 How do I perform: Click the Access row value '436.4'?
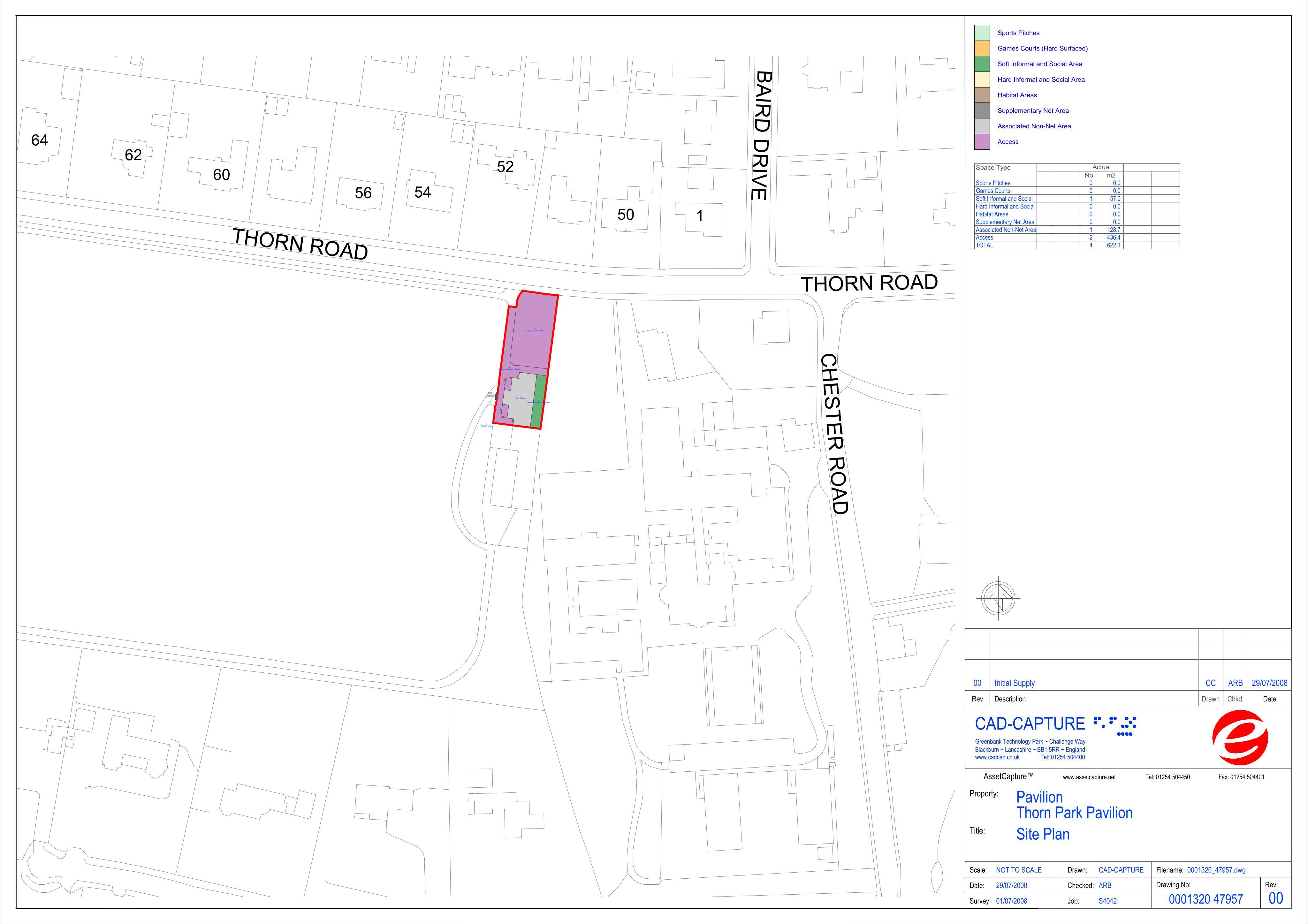coord(1113,238)
